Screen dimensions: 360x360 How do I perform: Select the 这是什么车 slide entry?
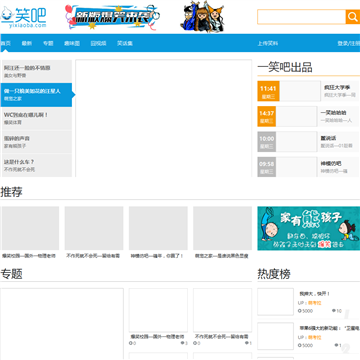pyautogui.click(x=37, y=165)
